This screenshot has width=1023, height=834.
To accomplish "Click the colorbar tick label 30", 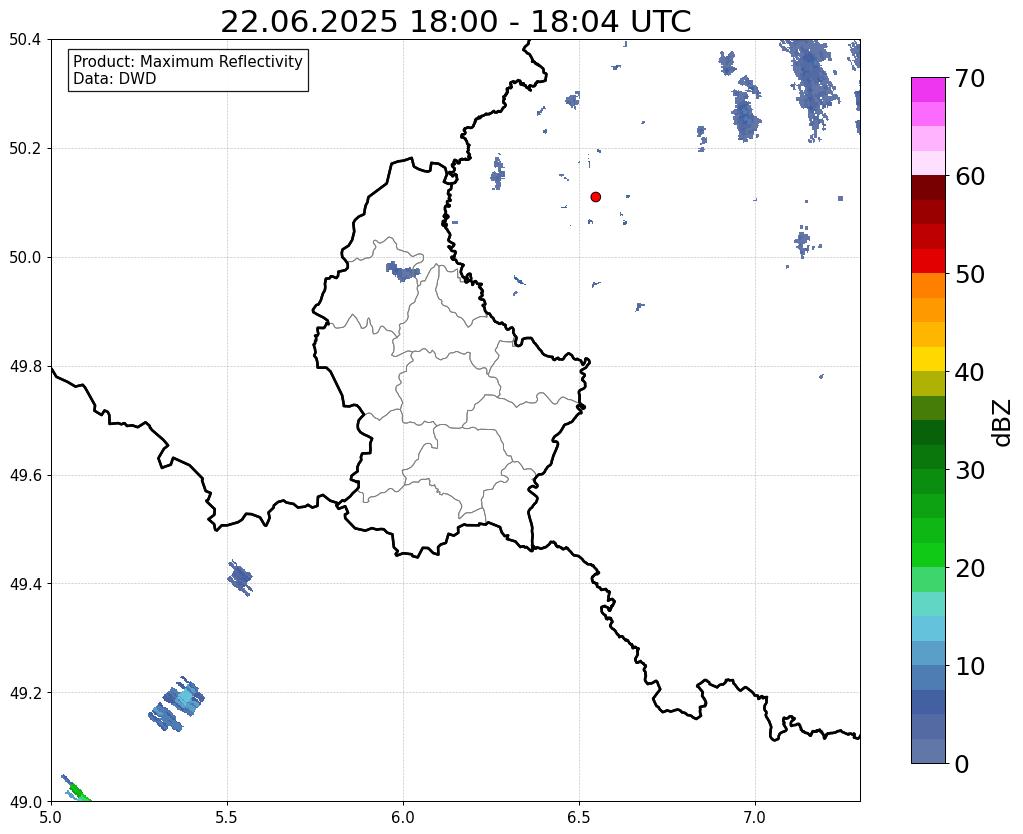I will (970, 470).
